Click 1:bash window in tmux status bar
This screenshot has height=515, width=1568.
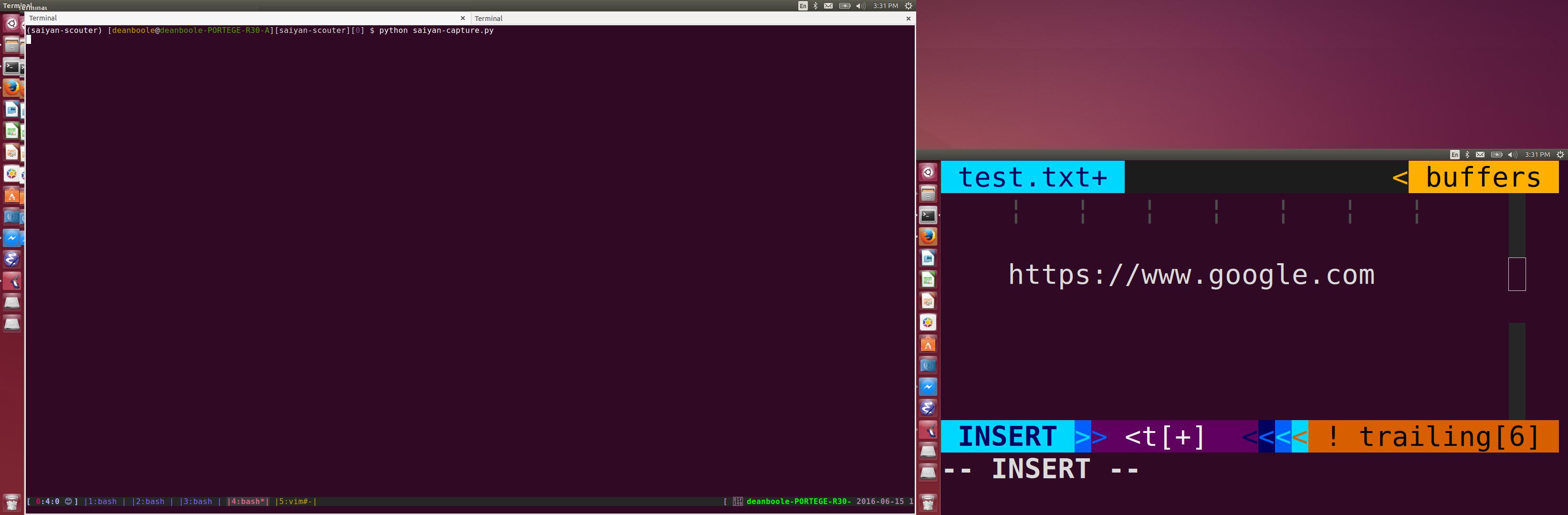click(x=102, y=502)
